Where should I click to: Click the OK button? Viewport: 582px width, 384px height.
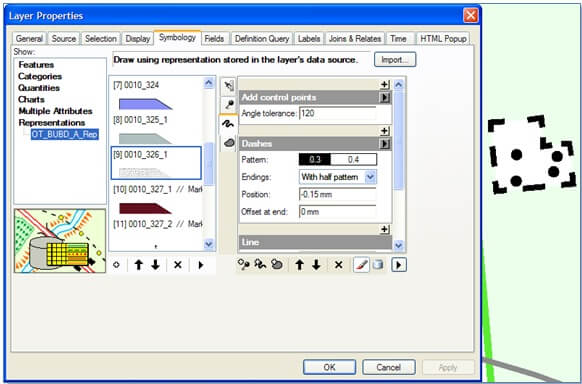330,367
